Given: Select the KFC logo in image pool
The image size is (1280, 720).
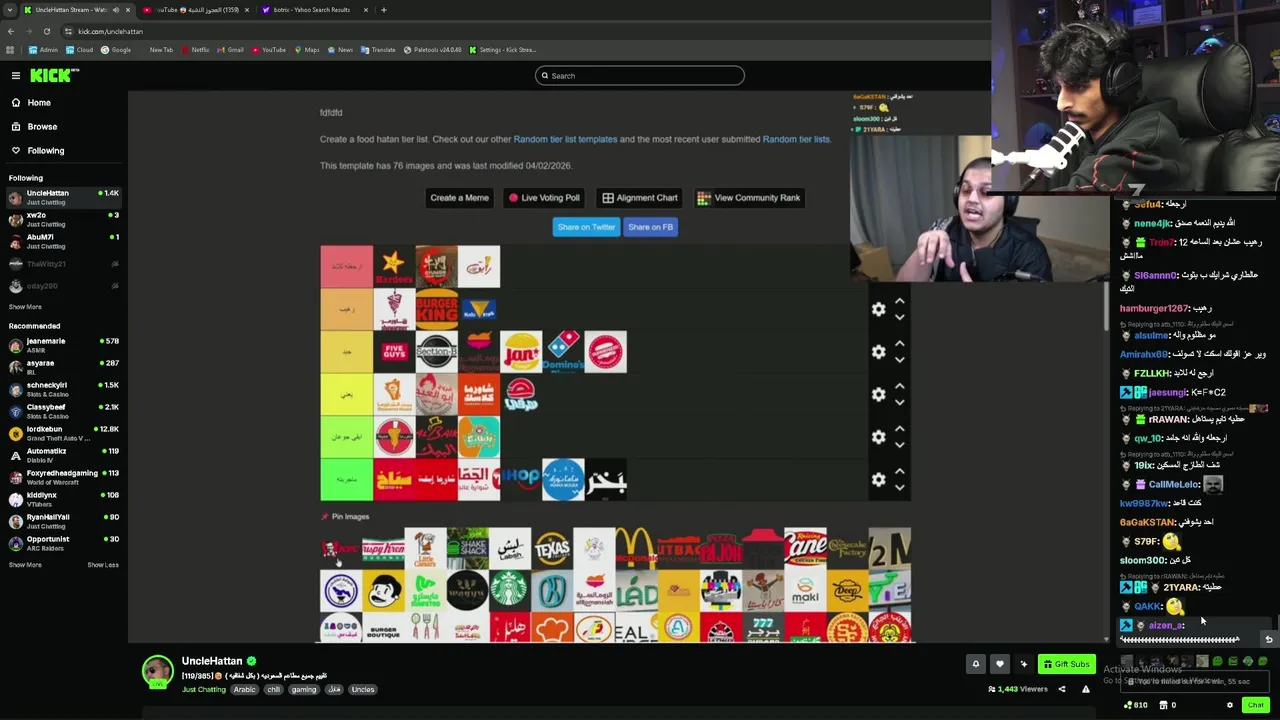Looking at the screenshot, I should tap(340, 548).
